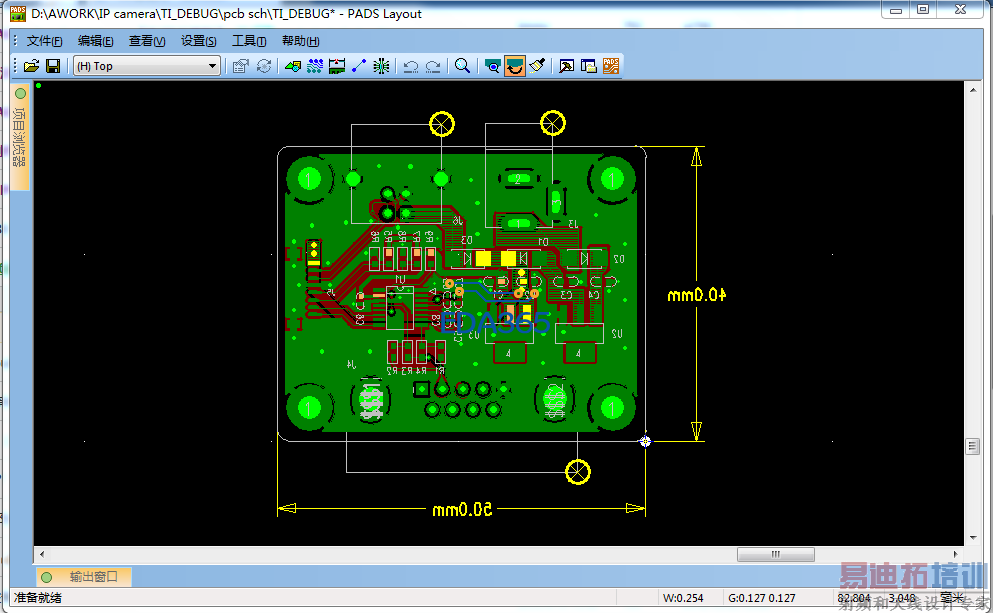The width and height of the screenshot is (993, 613).
Task: Open the Project Explorer toolbar icon
Action: (588, 66)
